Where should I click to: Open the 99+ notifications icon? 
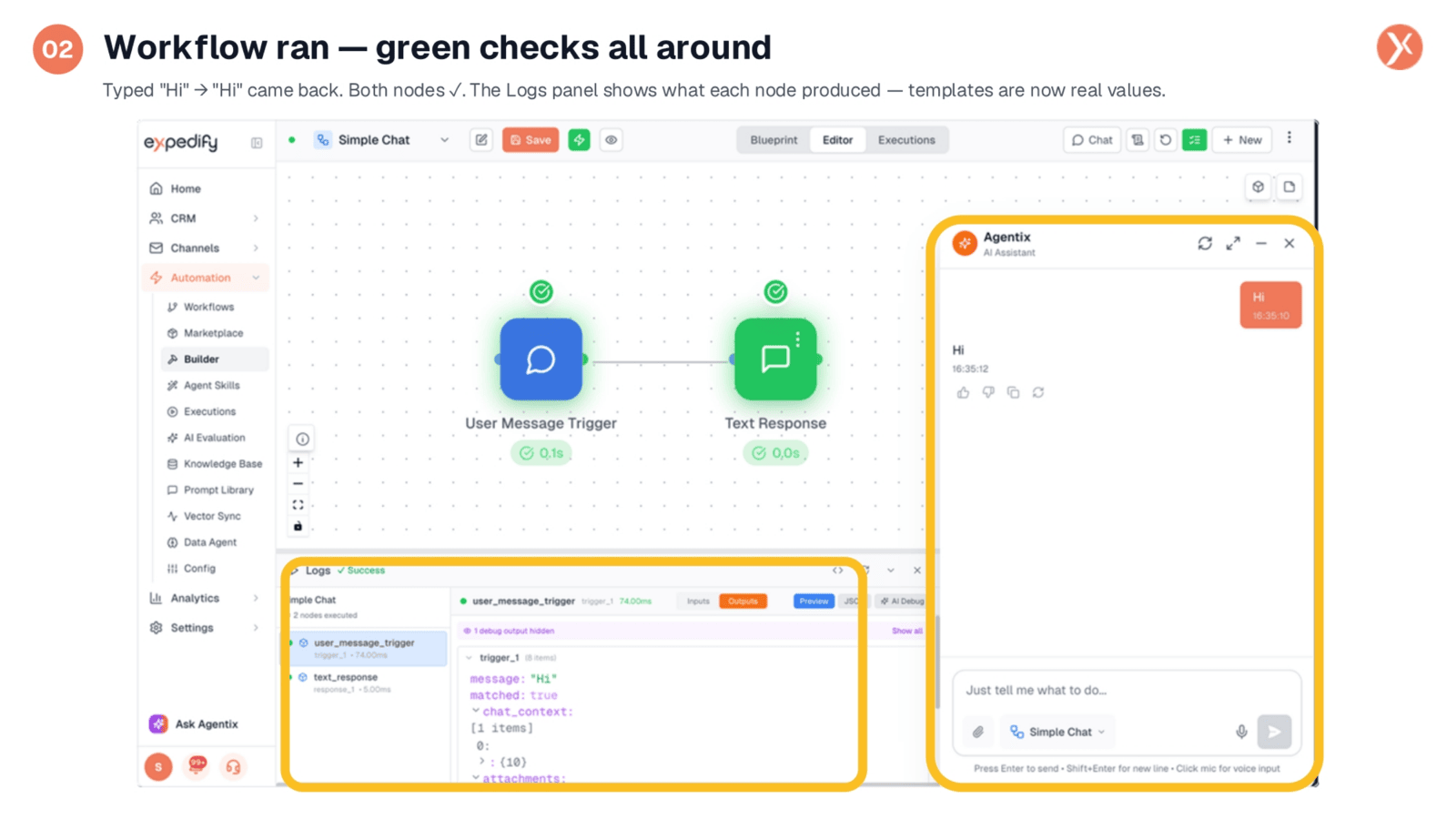tap(197, 765)
